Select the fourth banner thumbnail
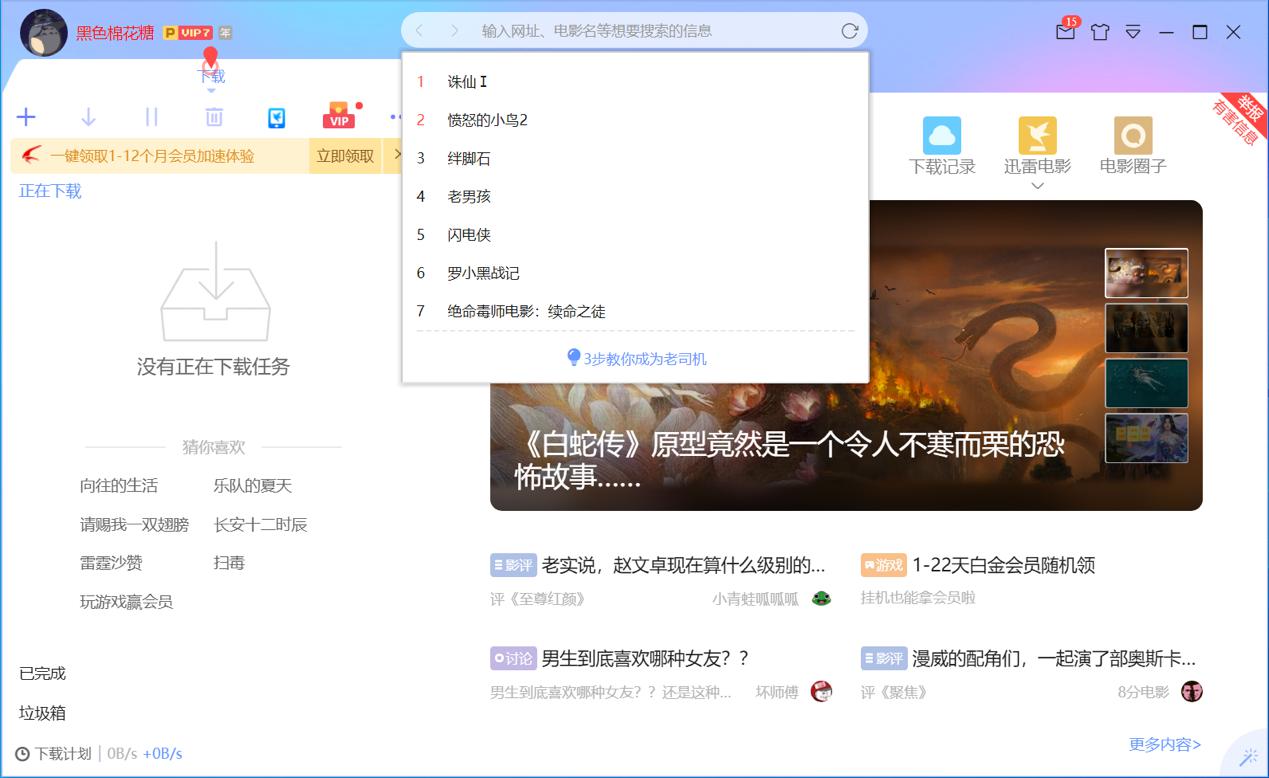1269x778 pixels. point(1146,438)
